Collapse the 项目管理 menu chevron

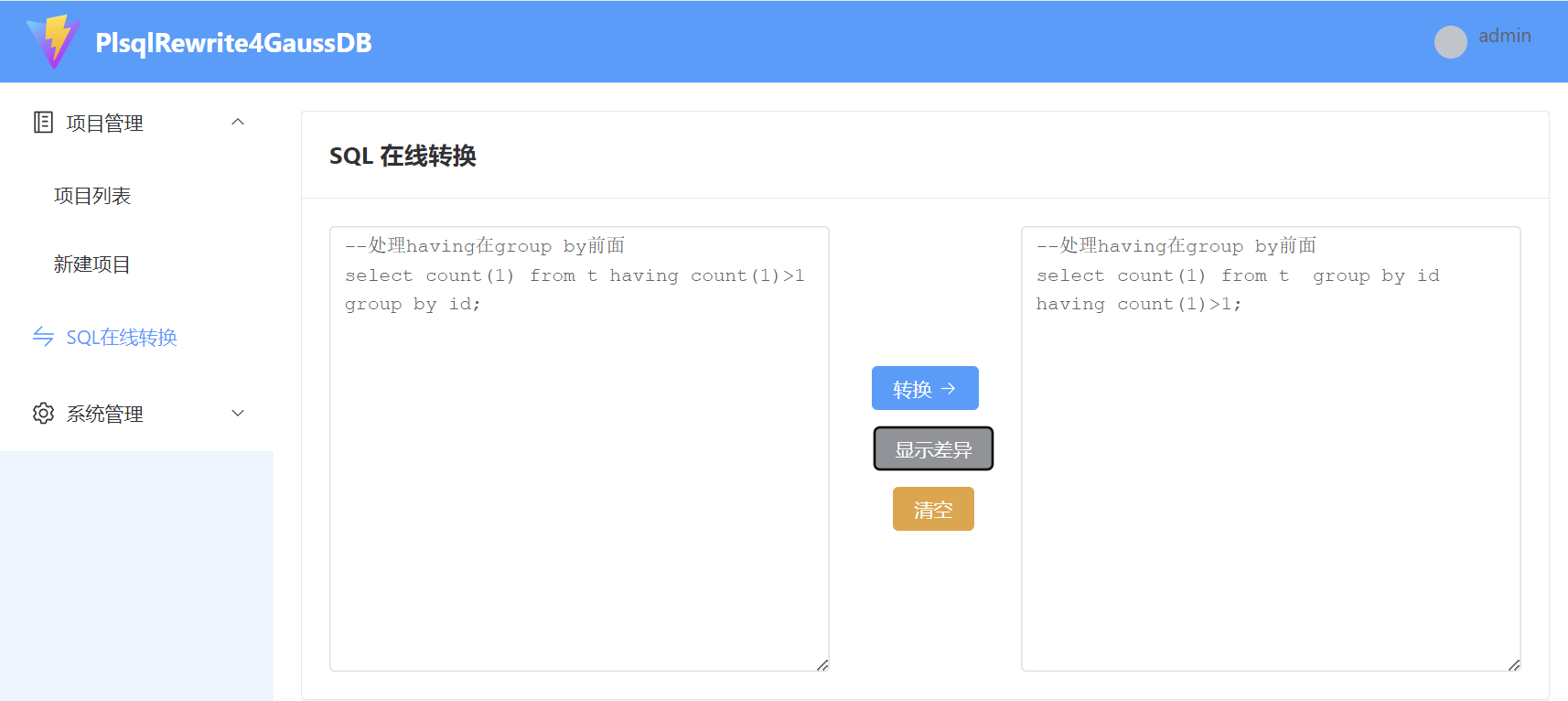(238, 122)
